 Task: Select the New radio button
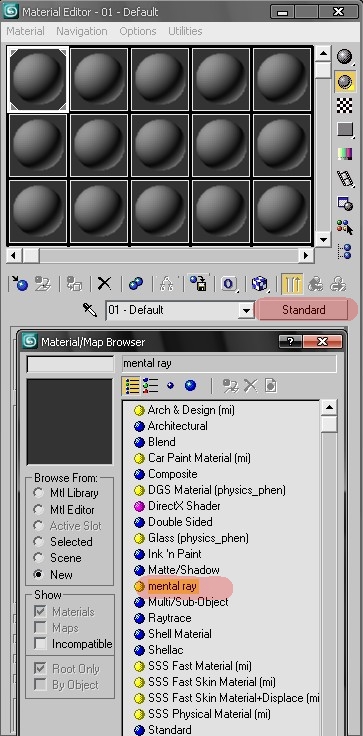[38, 575]
